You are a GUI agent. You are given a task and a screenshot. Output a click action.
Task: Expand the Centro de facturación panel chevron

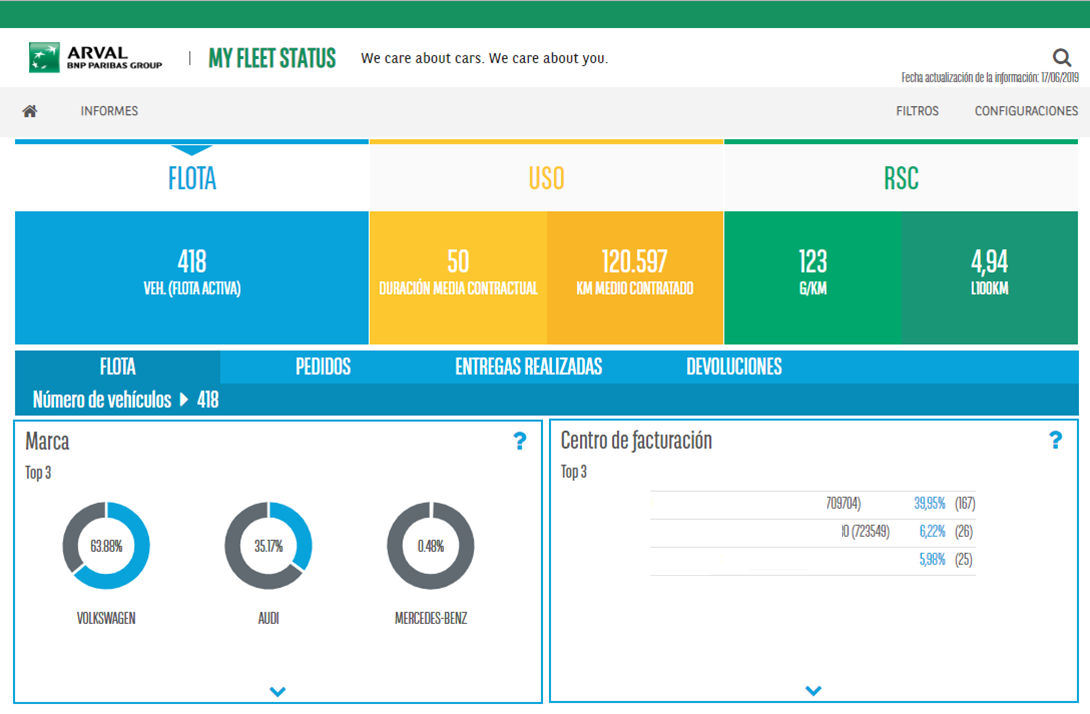coord(813,689)
